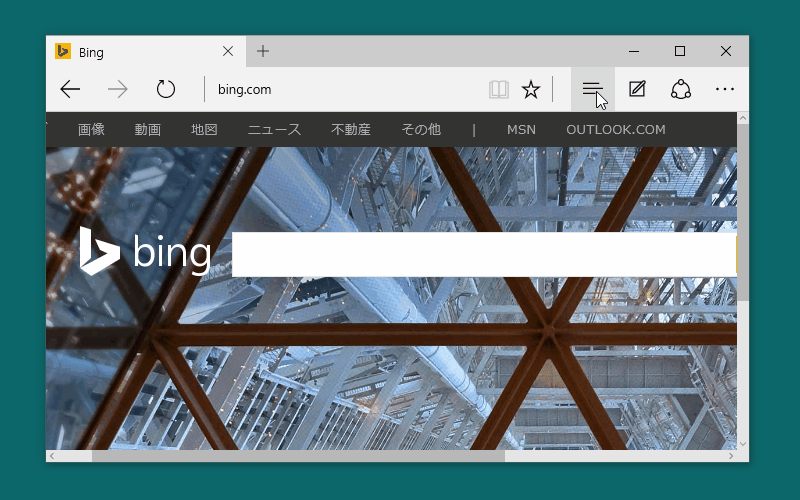800x500 pixels.
Task: Make a Web Note
Action: point(637,89)
